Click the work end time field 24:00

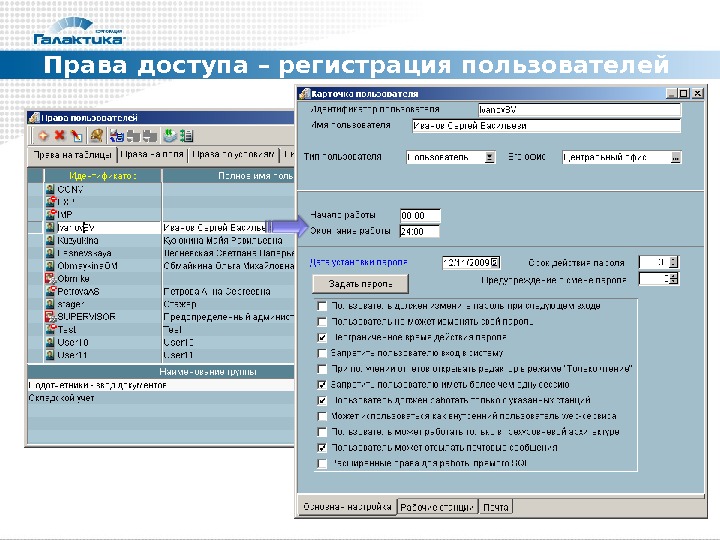pyautogui.click(x=420, y=231)
